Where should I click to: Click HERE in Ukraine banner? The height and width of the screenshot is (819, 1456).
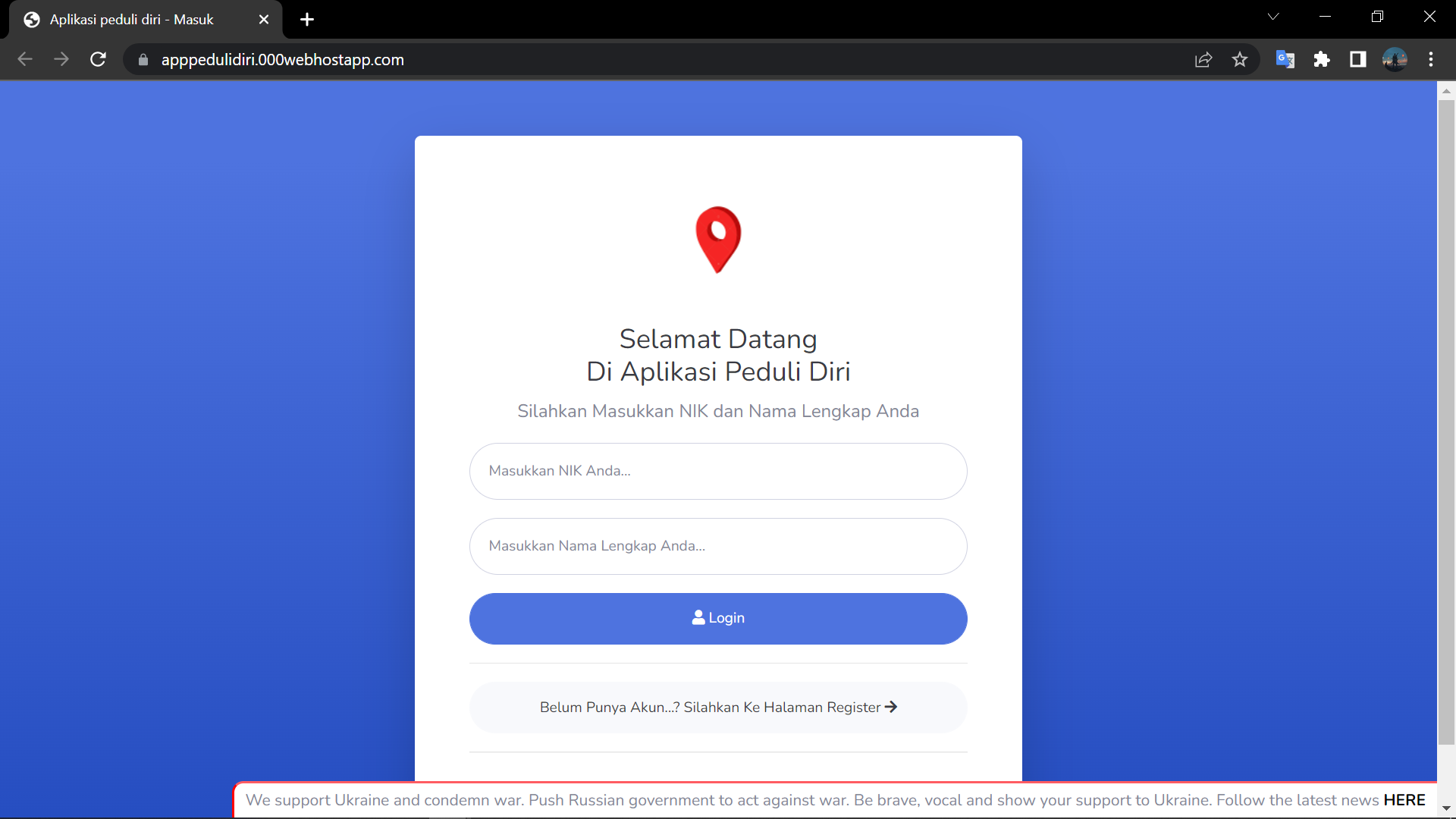pyautogui.click(x=1404, y=800)
